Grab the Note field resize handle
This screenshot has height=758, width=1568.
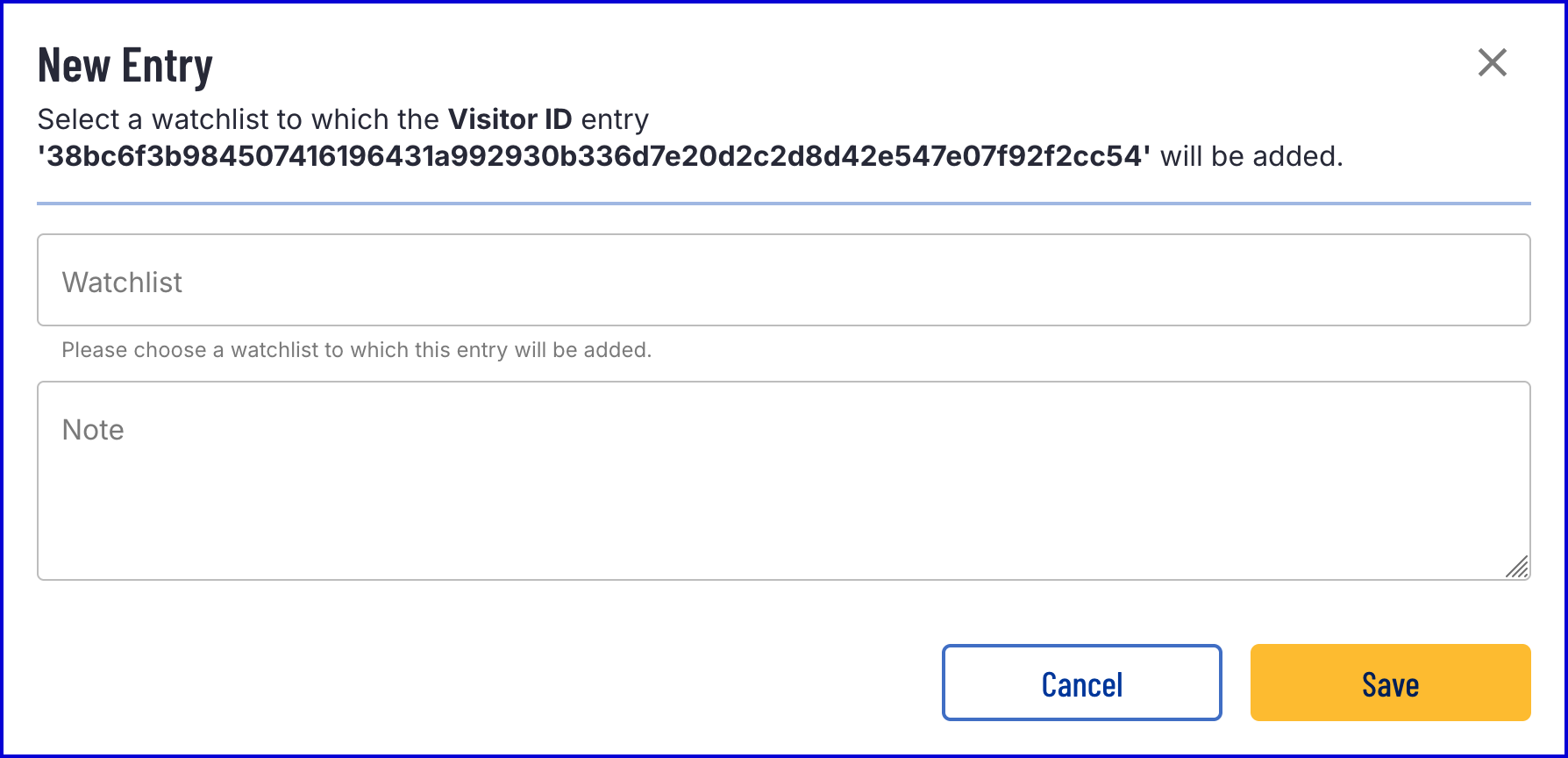[1517, 567]
